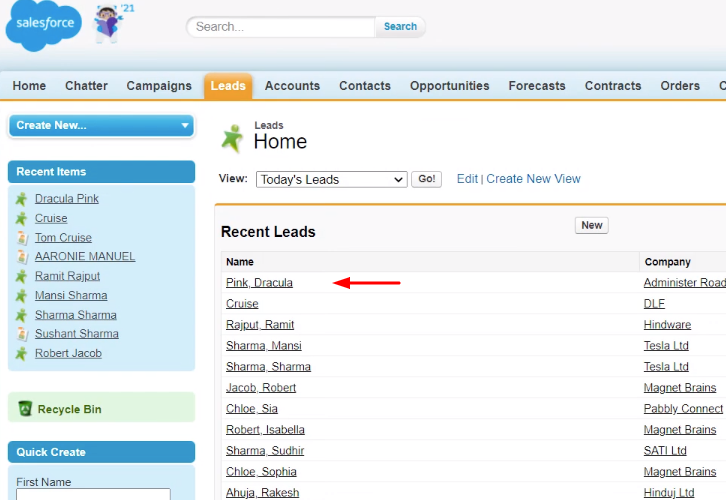This screenshot has height=500, width=726.
Task: Open lead Chloe, Sia
Action: (x=252, y=409)
